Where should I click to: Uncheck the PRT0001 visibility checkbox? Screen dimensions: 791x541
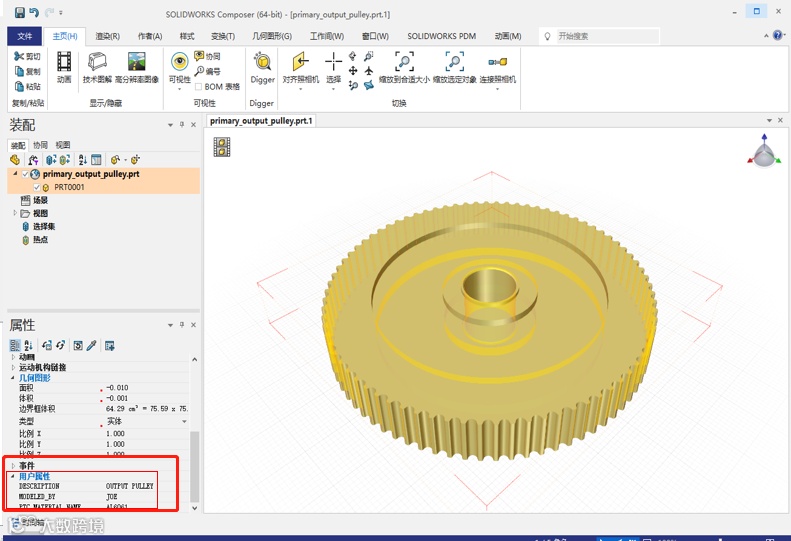click(37, 187)
